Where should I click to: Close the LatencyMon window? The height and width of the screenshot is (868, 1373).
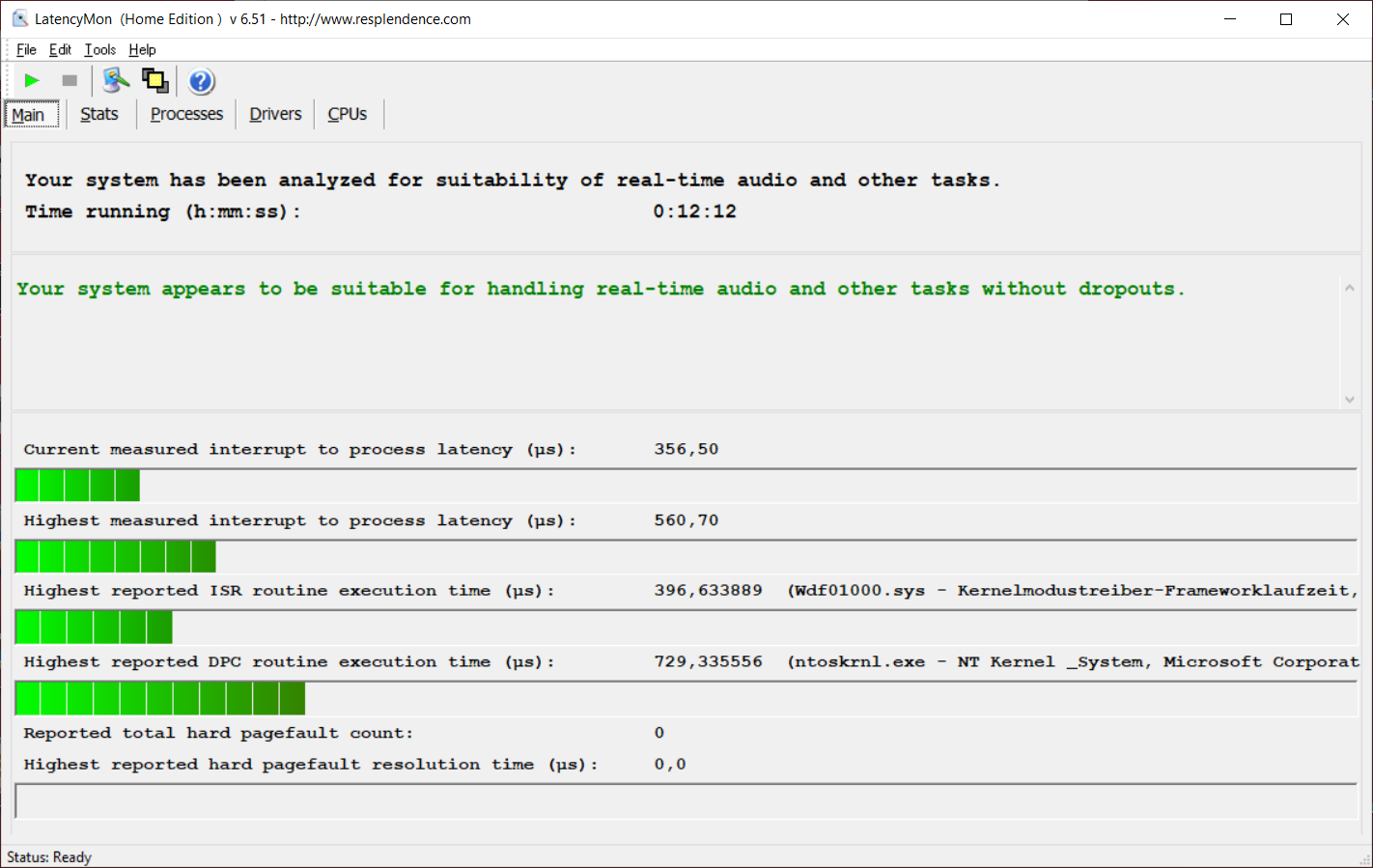(1343, 19)
